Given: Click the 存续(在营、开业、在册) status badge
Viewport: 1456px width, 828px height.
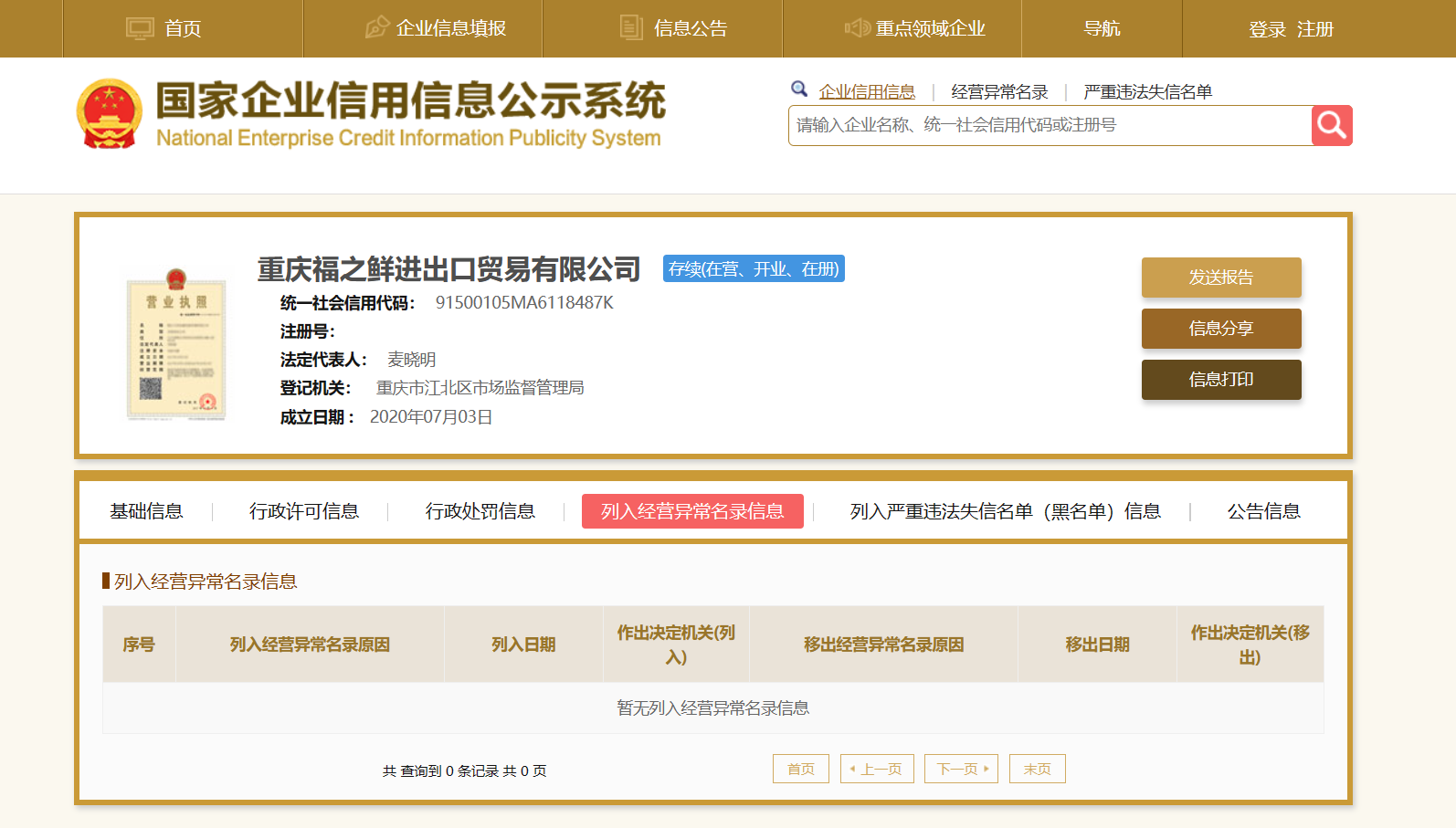Looking at the screenshot, I should coord(754,268).
